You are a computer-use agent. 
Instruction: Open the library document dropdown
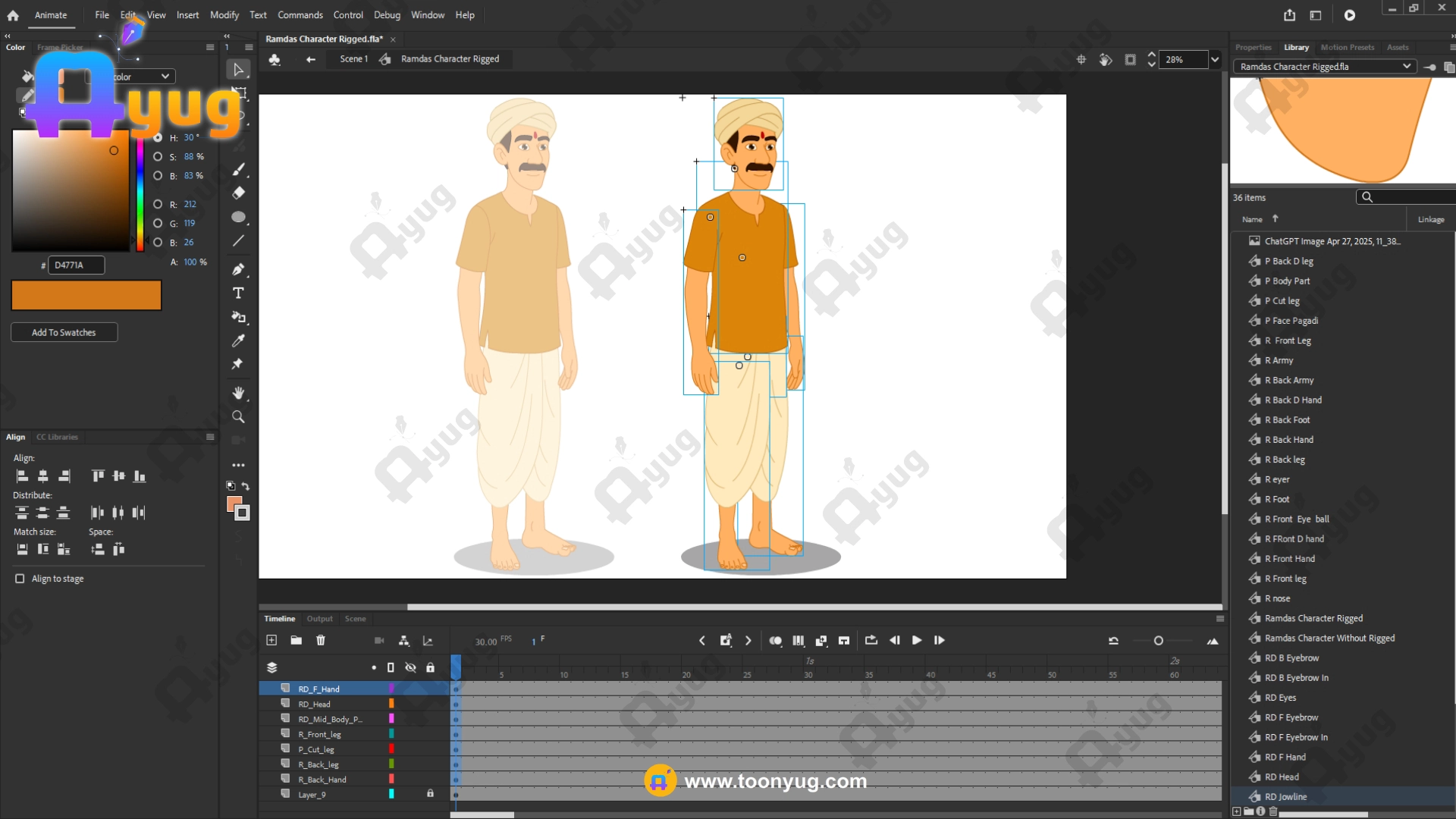1407,67
